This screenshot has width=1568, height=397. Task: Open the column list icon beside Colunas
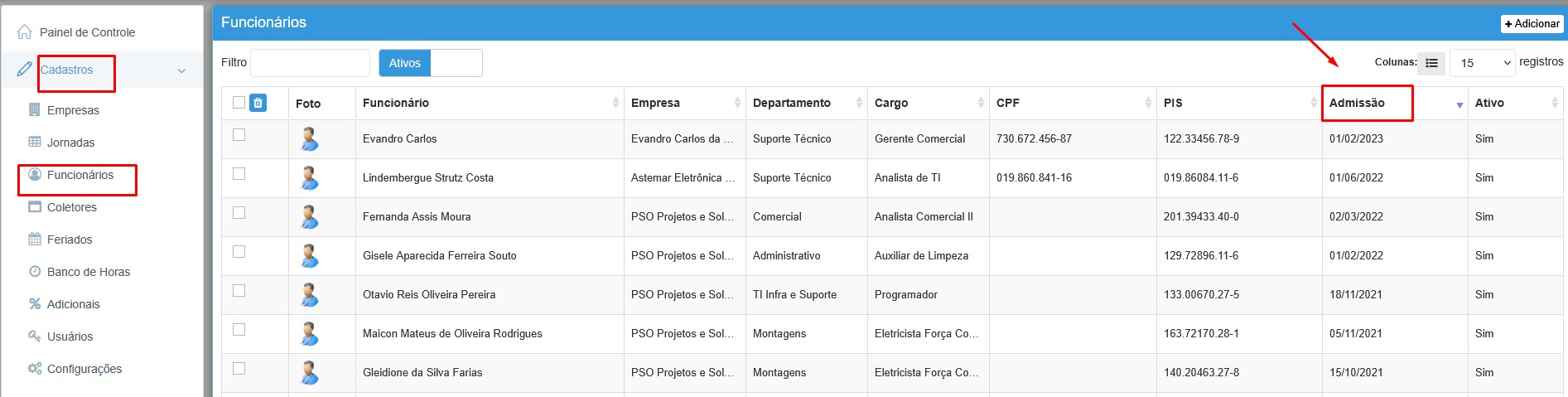pyautogui.click(x=1431, y=63)
